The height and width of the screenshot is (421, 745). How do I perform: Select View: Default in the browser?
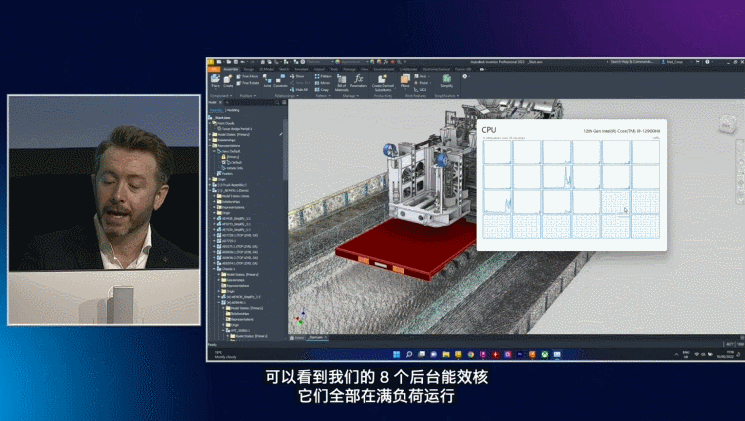pos(229,151)
